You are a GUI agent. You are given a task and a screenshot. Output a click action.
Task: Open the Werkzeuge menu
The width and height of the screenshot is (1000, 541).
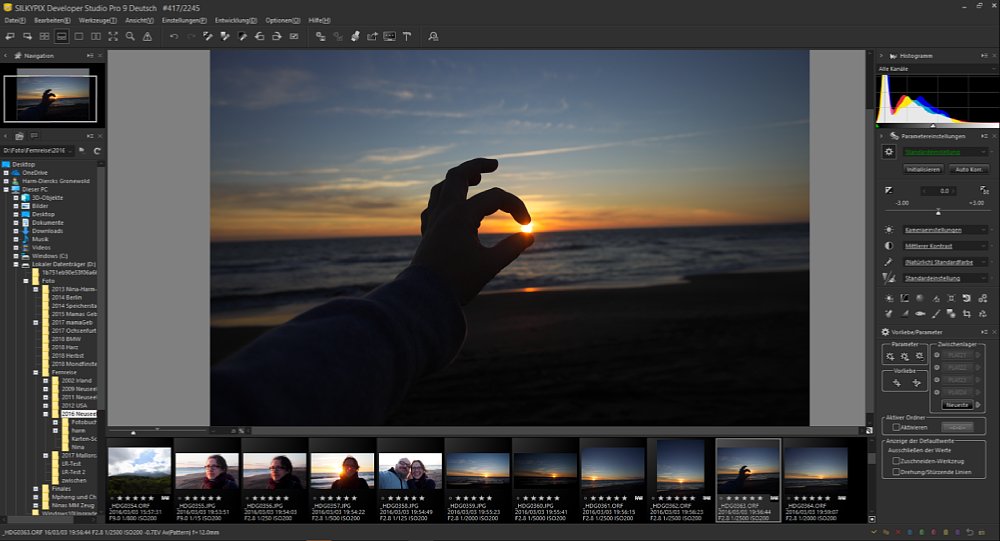[98, 20]
